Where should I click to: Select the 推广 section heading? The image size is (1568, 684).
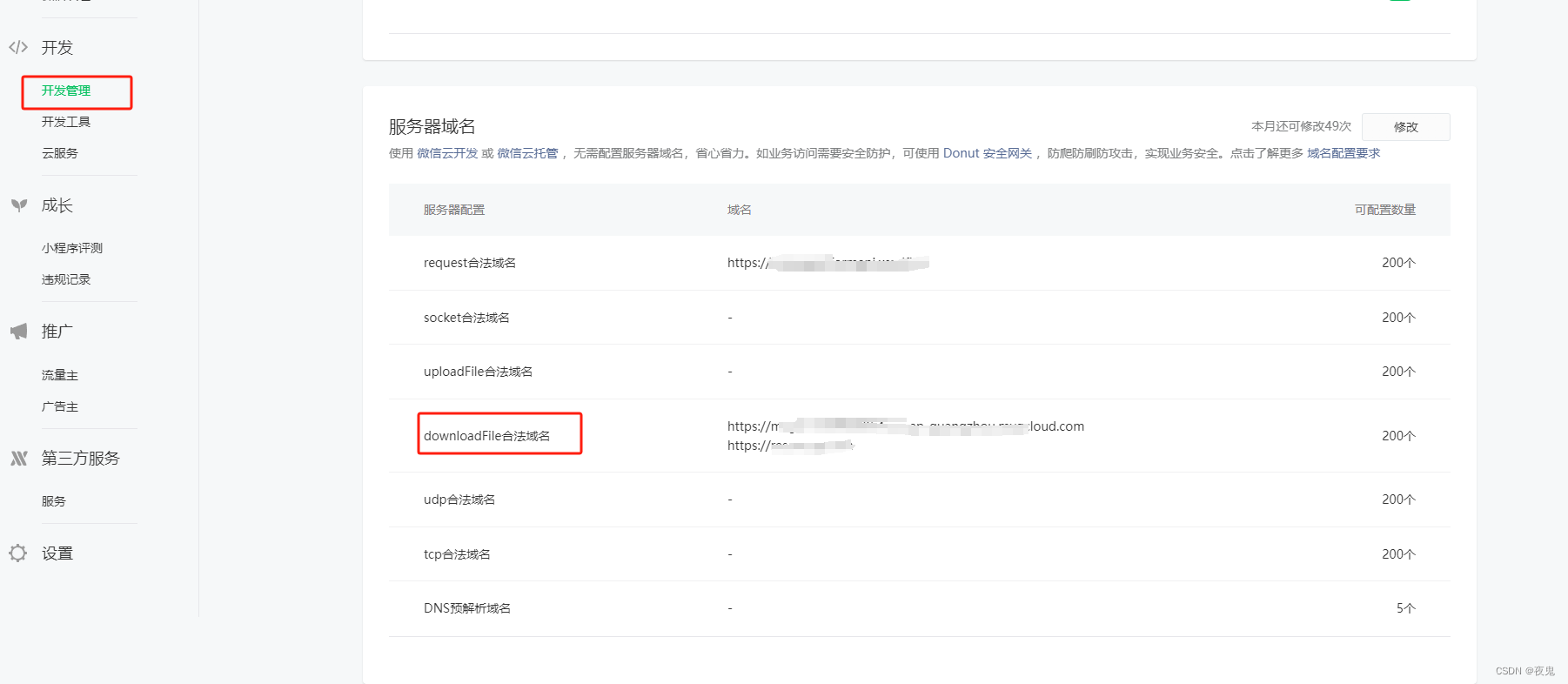[57, 332]
